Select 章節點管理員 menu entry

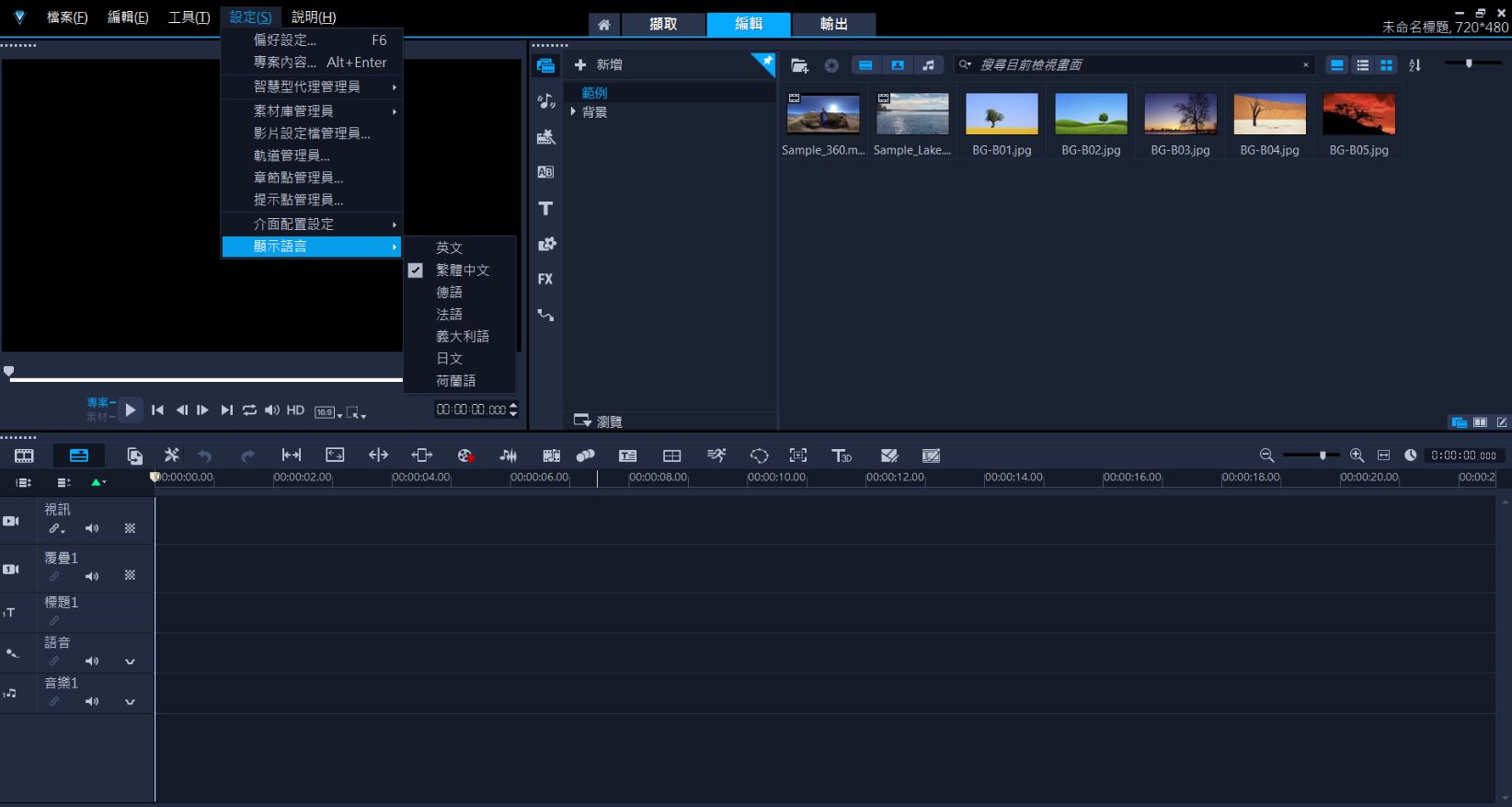(x=312, y=178)
